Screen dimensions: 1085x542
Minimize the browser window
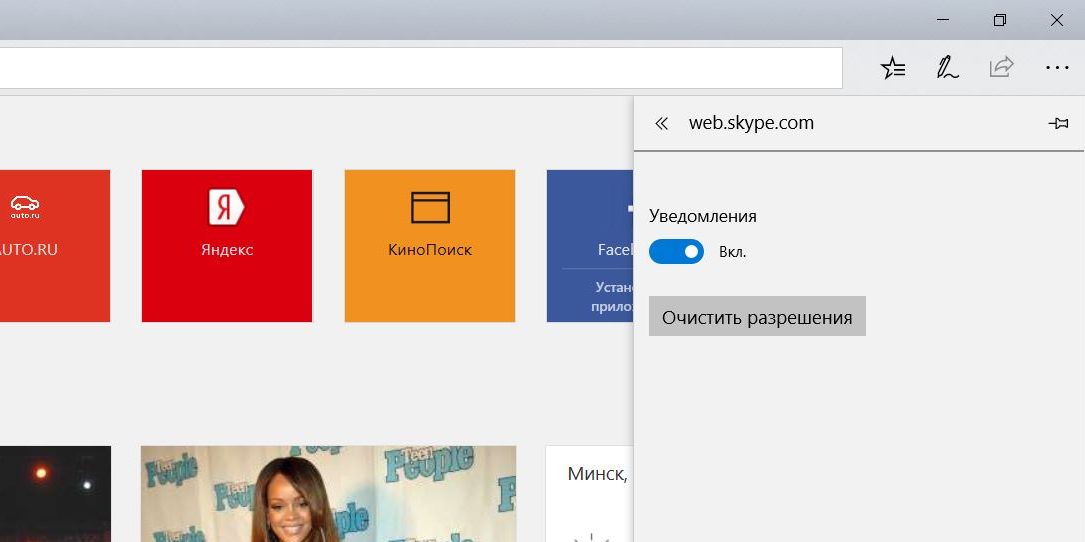point(943,20)
